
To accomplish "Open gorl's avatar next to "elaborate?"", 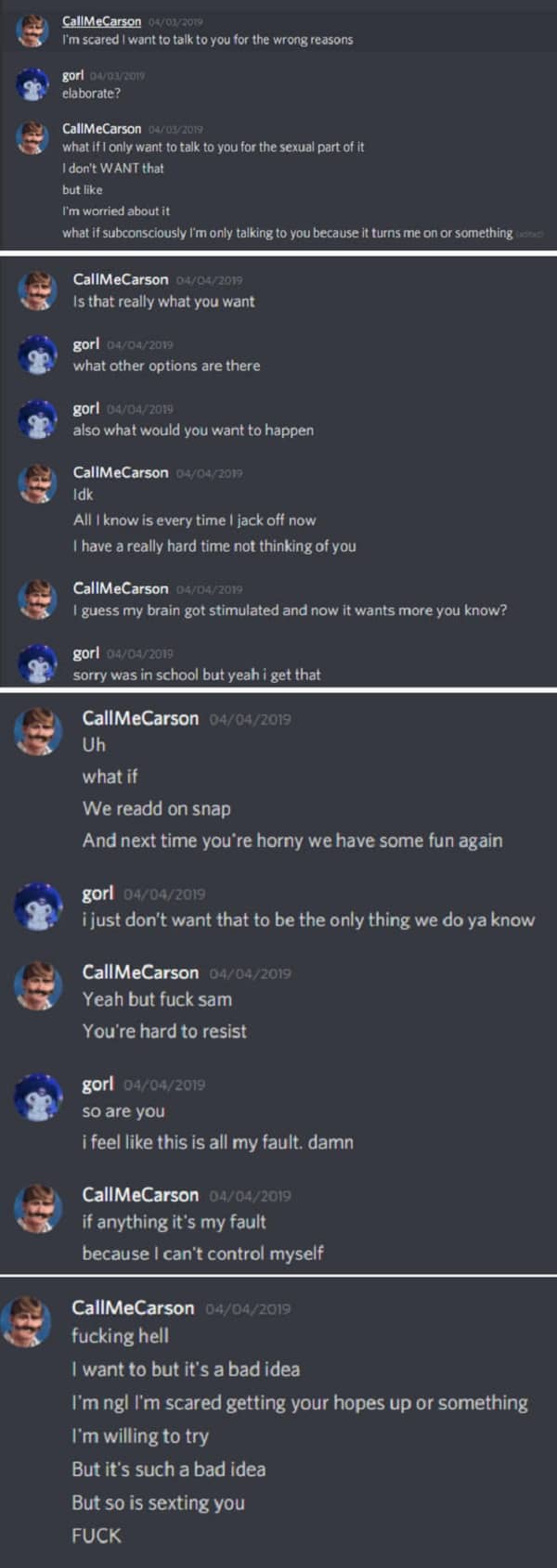I will [x=33, y=84].
